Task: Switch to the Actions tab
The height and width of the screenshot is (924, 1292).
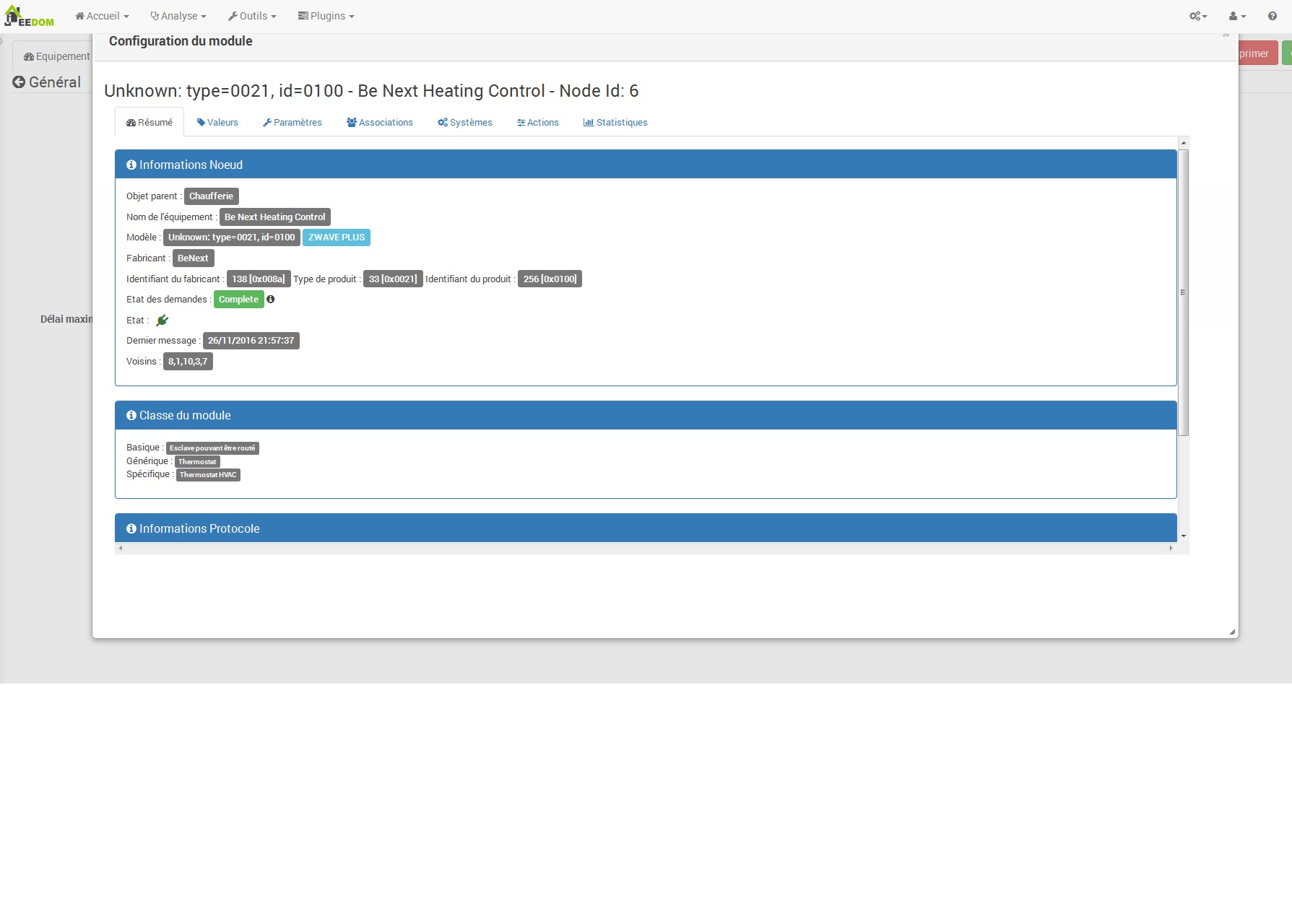Action: tap(538, 122)
